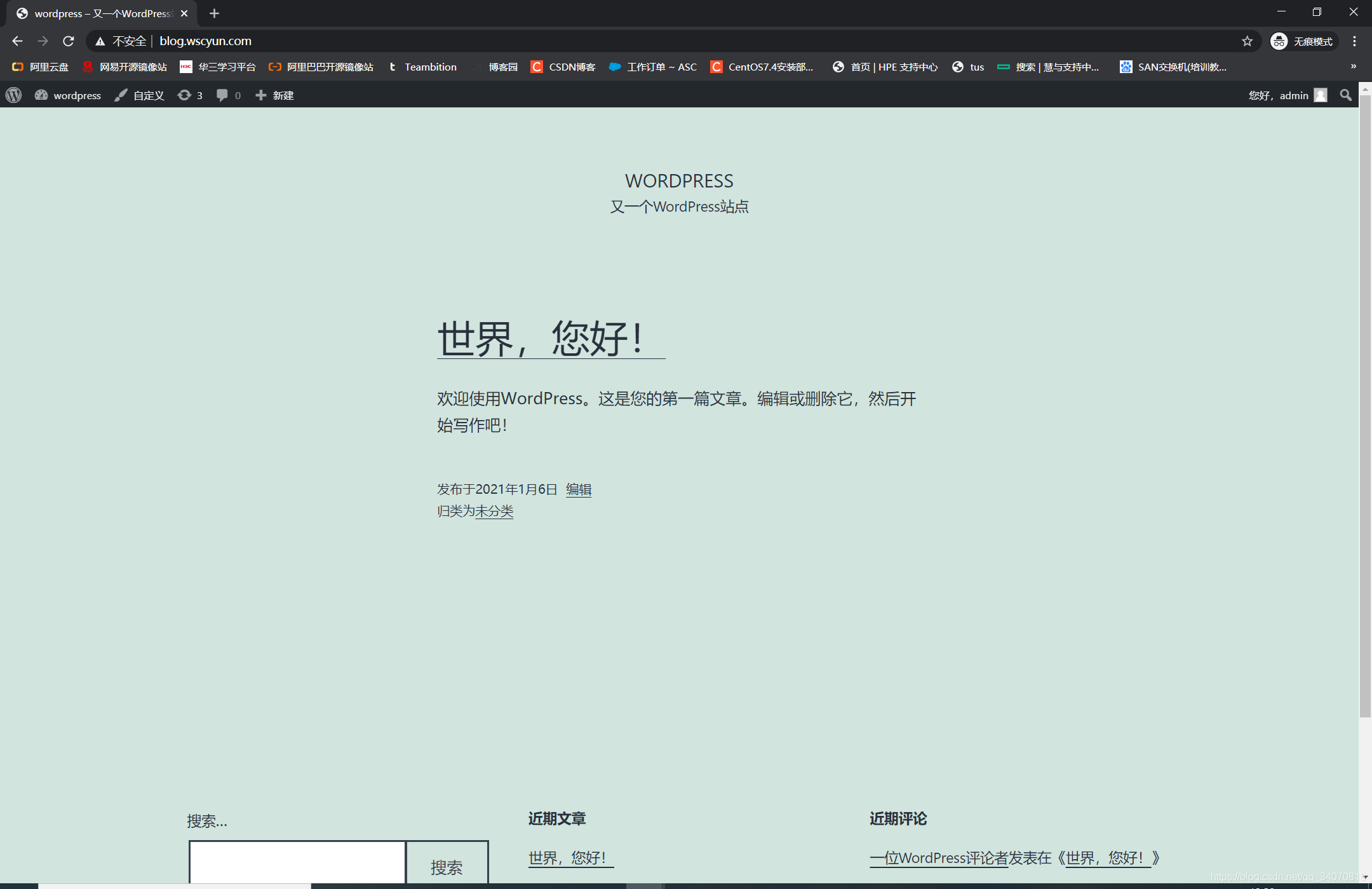Open the 未分类 category link
The height and width of the screenshot is (889, 1372).
[494, 511]
